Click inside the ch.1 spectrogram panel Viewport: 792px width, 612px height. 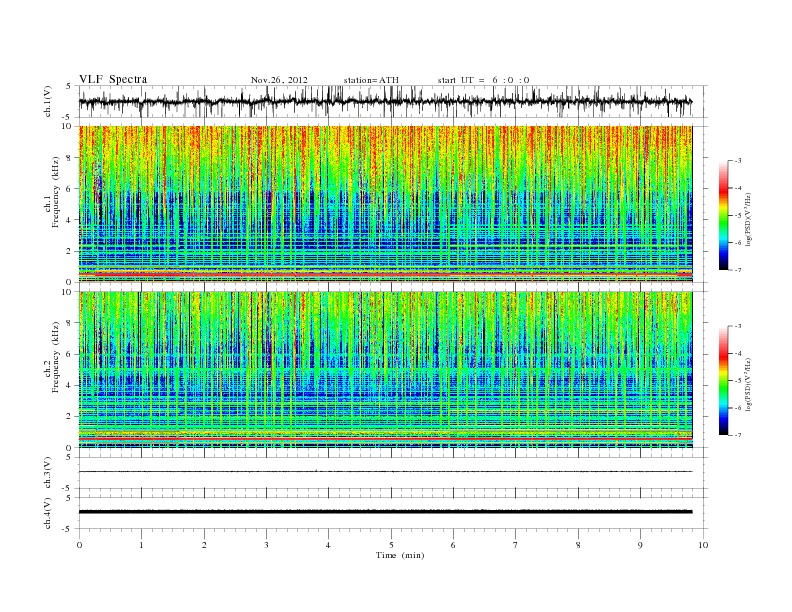[385, 204]
